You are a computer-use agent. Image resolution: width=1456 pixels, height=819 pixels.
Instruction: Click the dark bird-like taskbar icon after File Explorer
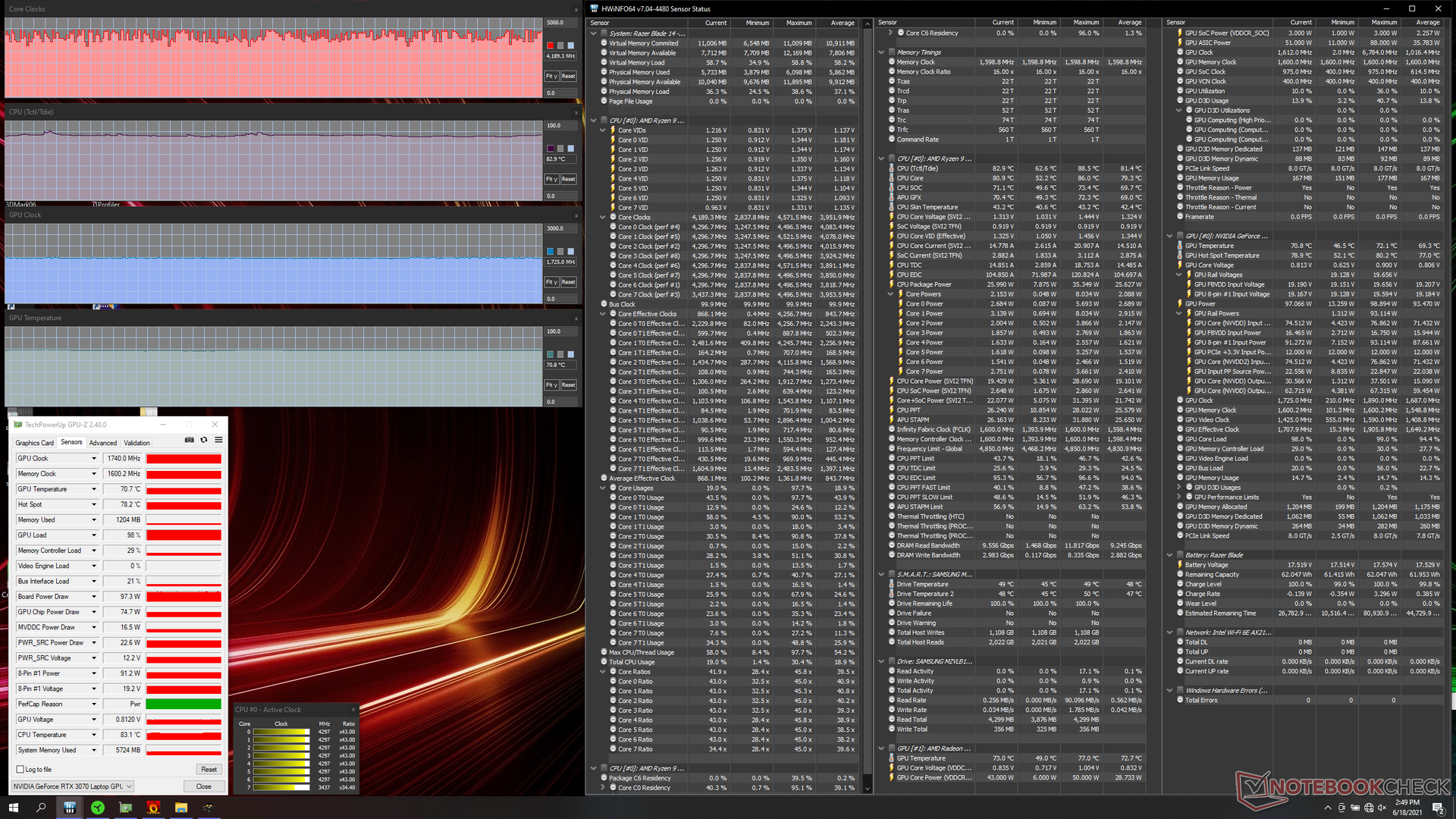(209, 808)
